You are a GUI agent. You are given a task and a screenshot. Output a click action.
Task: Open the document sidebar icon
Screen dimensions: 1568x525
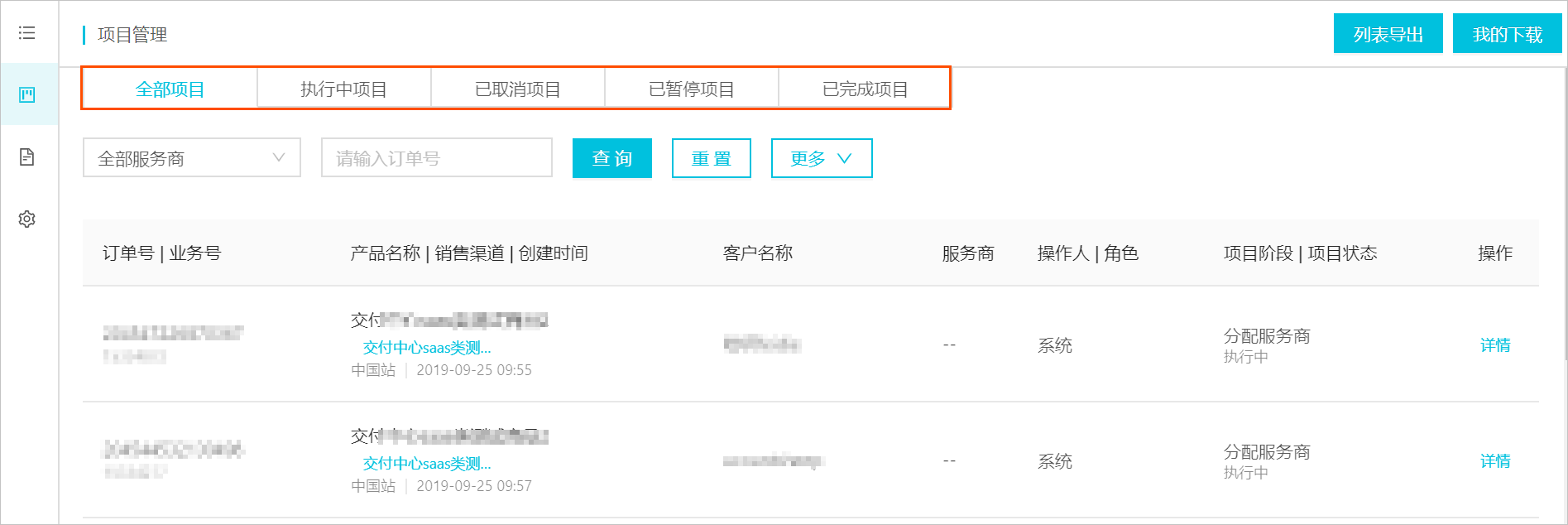tap(27, 157)
